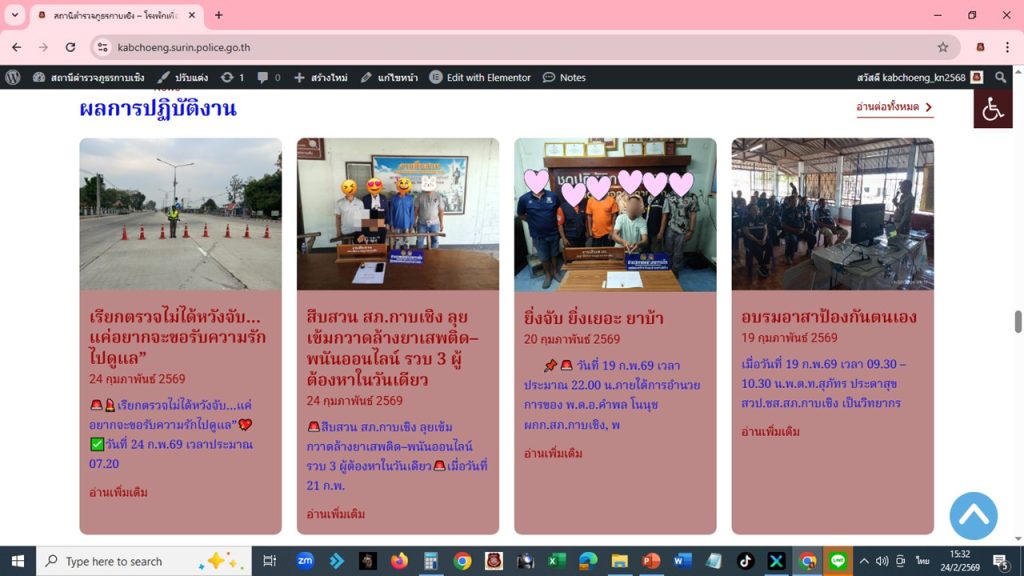
Task: Reload the page using the refresh icon
Action: point(70,47)
